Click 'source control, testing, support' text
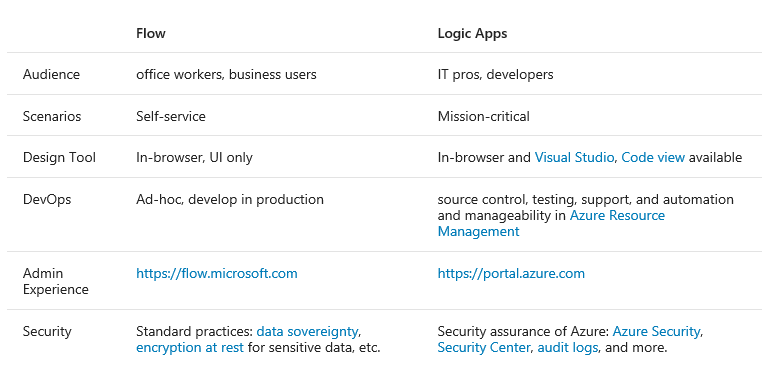 (535, 200)
